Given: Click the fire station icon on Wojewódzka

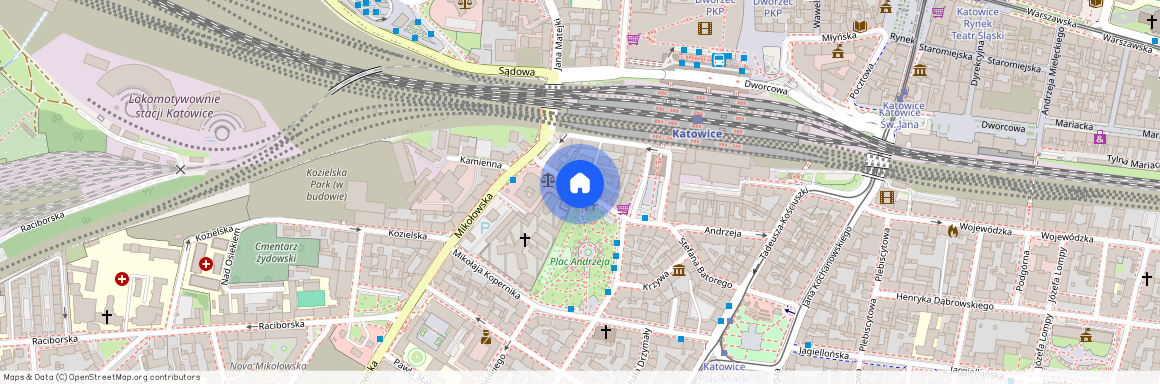Looking at the screenshot, I should pyautogui.click(x=953, y=231).
